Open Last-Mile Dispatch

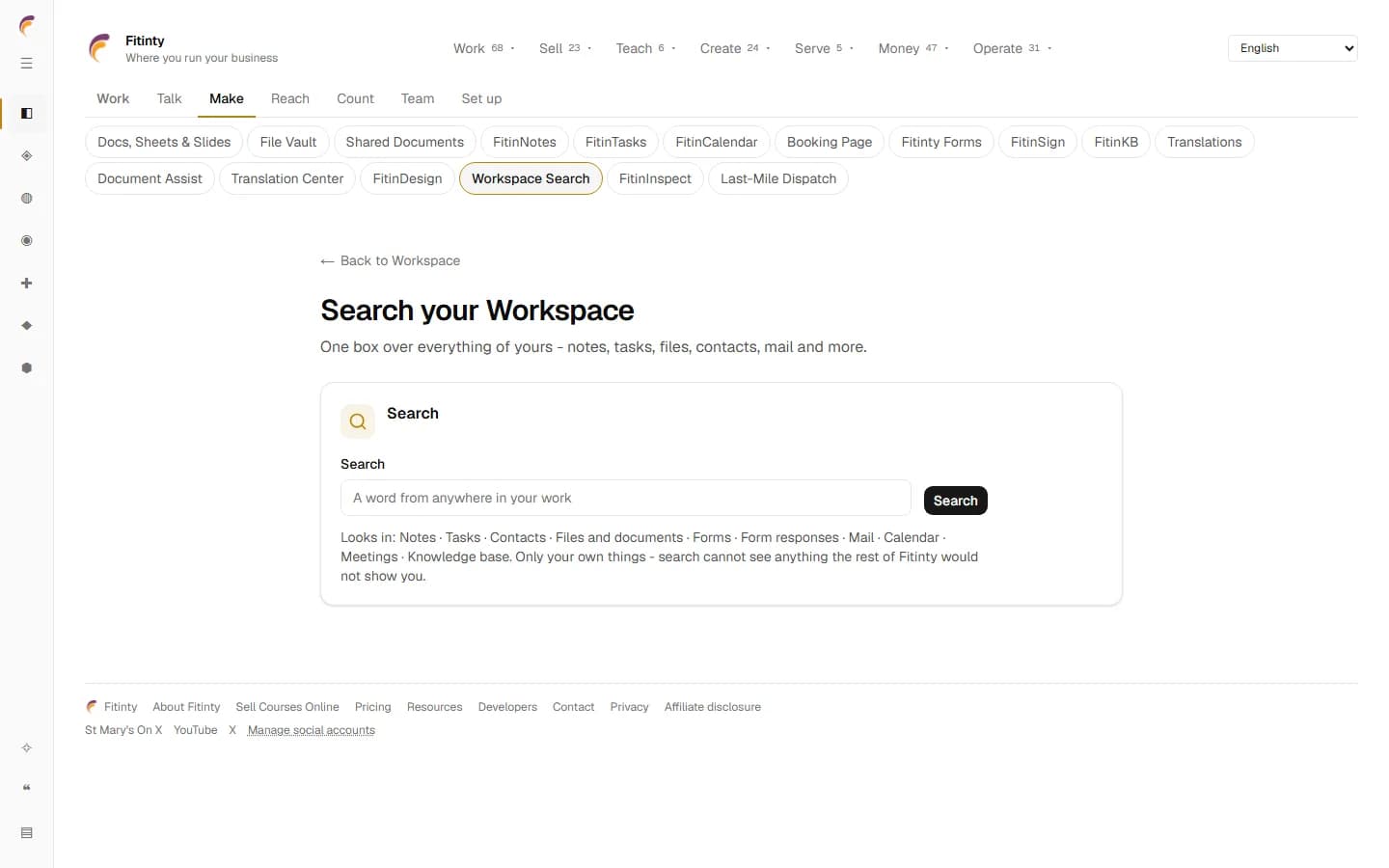pyautogui.click(x=778, y=178)
